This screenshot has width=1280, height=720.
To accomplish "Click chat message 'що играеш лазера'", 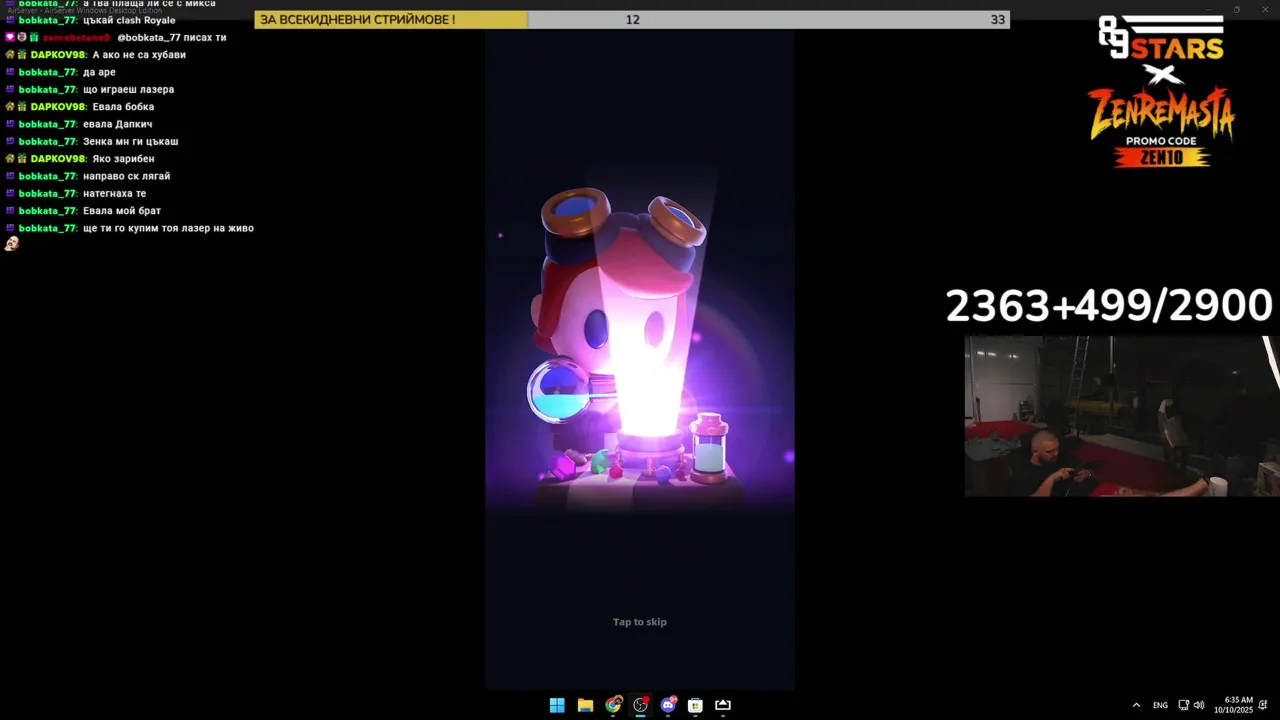I will click(x=128, y=90).
